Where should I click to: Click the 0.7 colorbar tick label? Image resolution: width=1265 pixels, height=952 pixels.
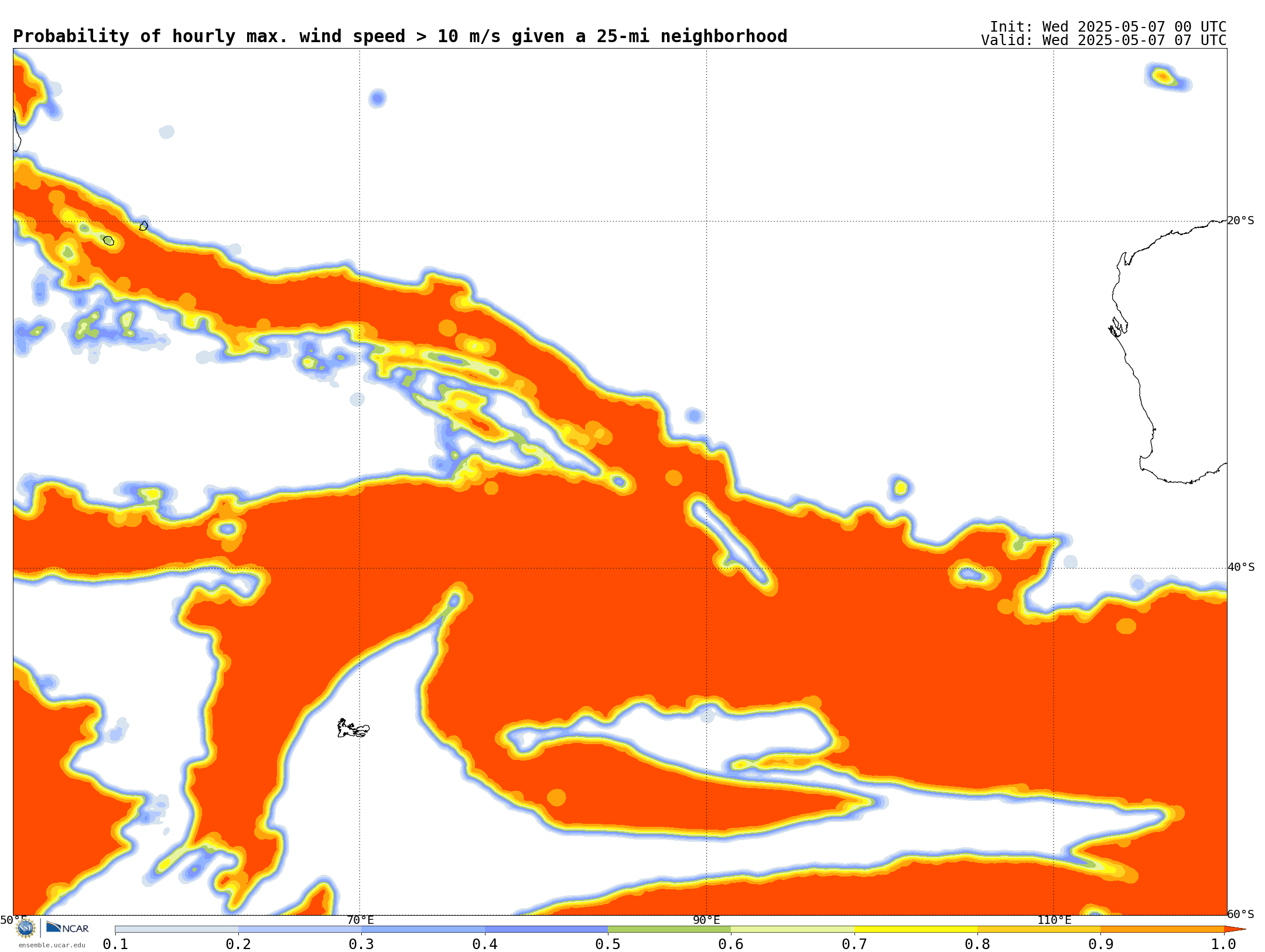pyautogui.click(x=854, y=944)
